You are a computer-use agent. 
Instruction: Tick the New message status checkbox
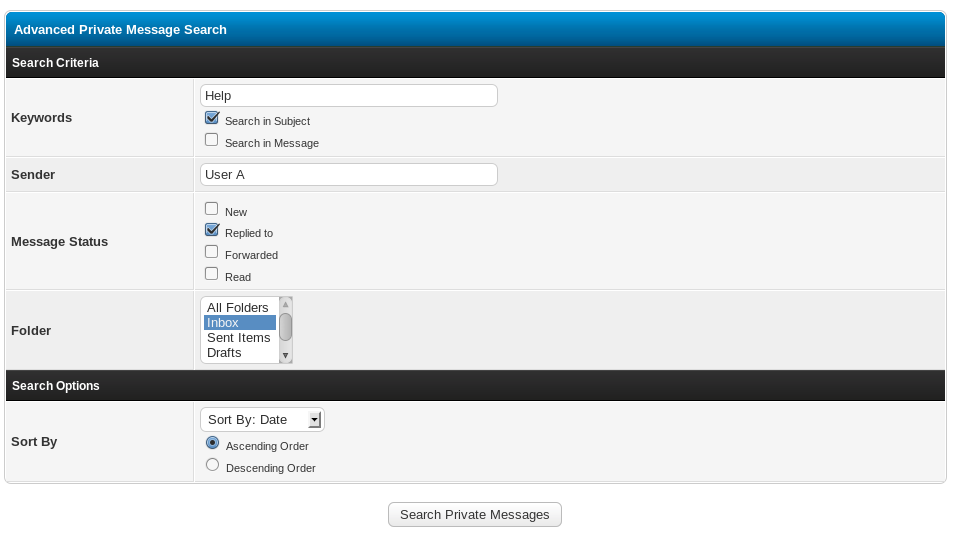point(212,209)
